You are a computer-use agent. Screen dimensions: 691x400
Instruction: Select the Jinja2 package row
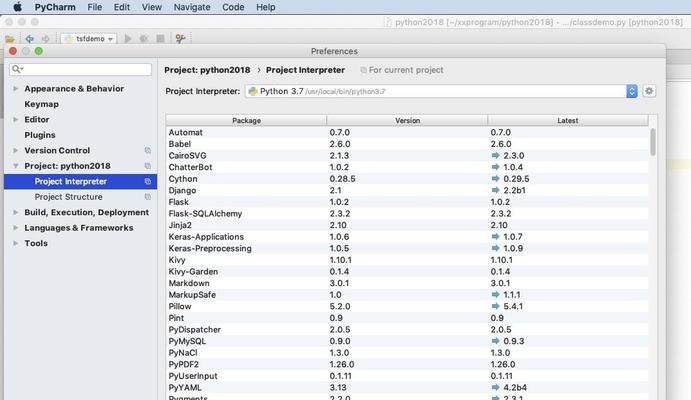pyautogui.click(x=407, y=225)
